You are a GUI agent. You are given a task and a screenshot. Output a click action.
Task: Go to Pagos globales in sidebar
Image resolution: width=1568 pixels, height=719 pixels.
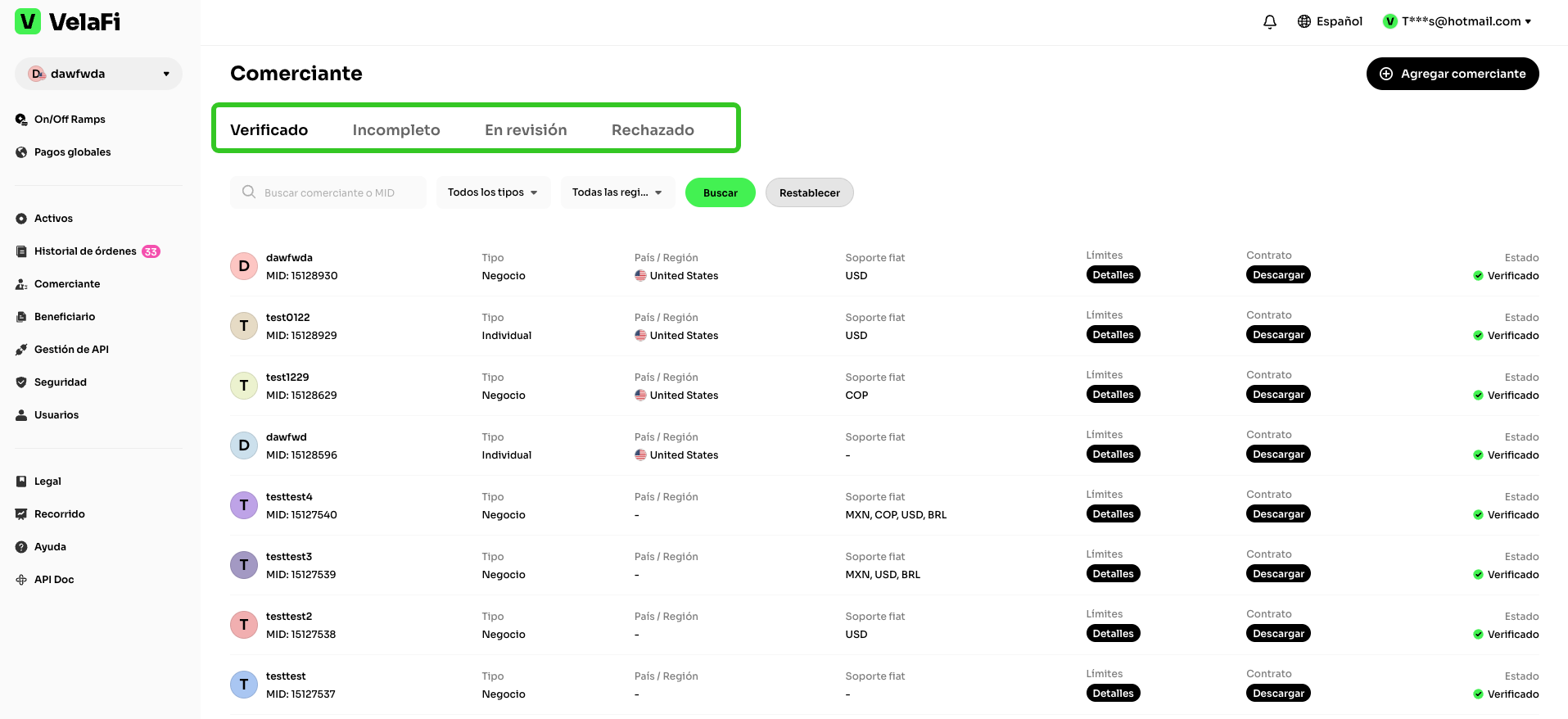tap(72, 152)
